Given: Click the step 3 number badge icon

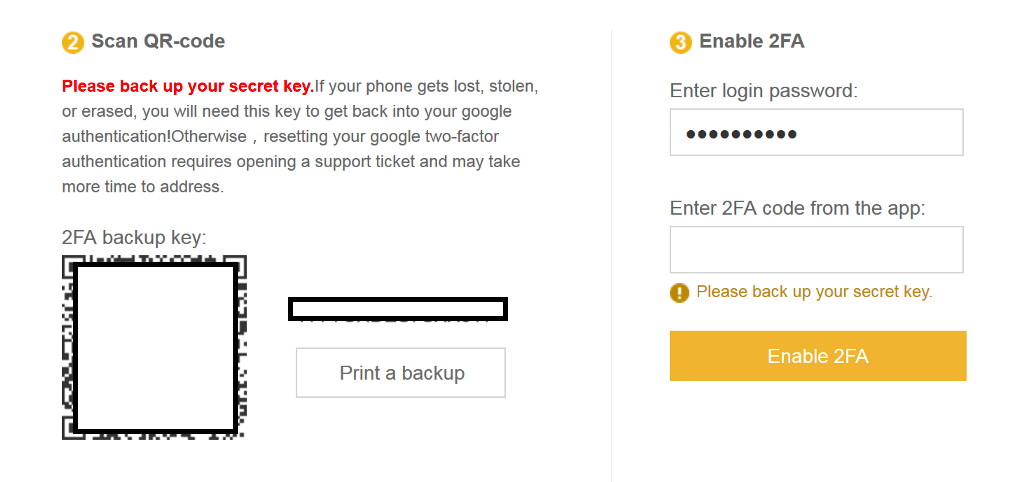Looking at the screenshot, I should (680, 43).
